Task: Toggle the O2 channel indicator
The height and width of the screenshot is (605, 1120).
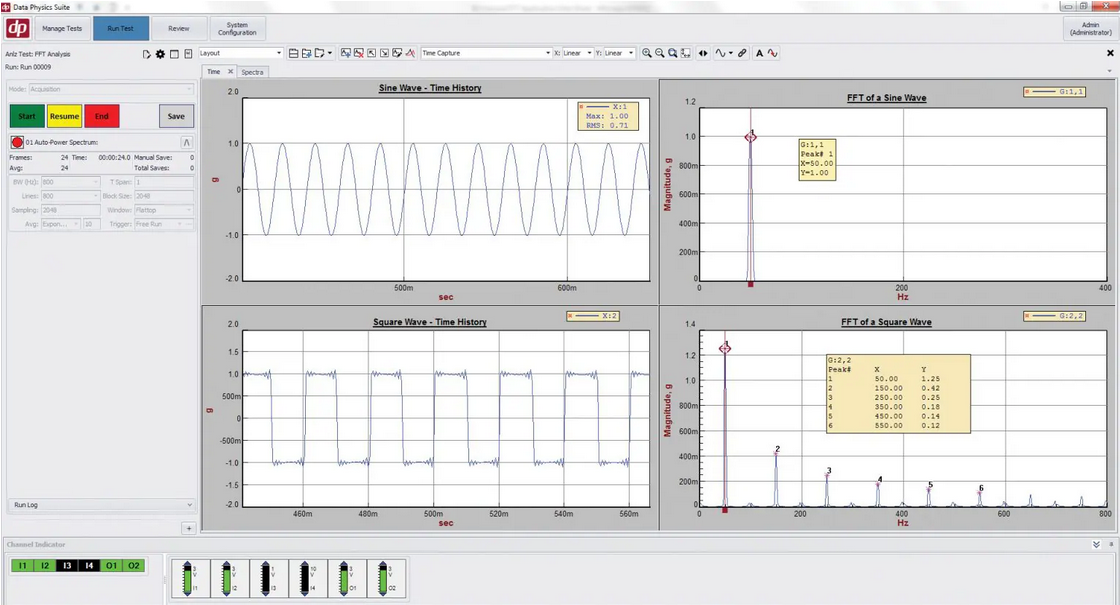Action: [x=134, y=566]
